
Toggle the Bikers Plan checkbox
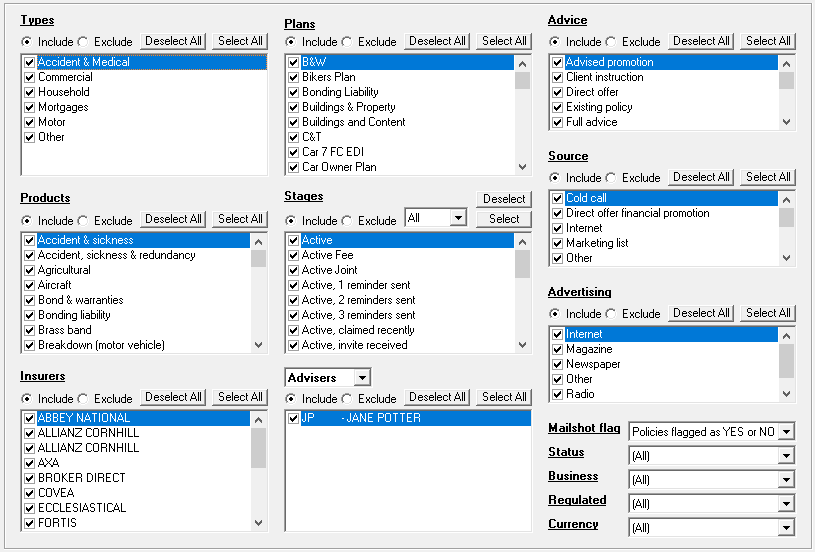(x=294, y=77)
